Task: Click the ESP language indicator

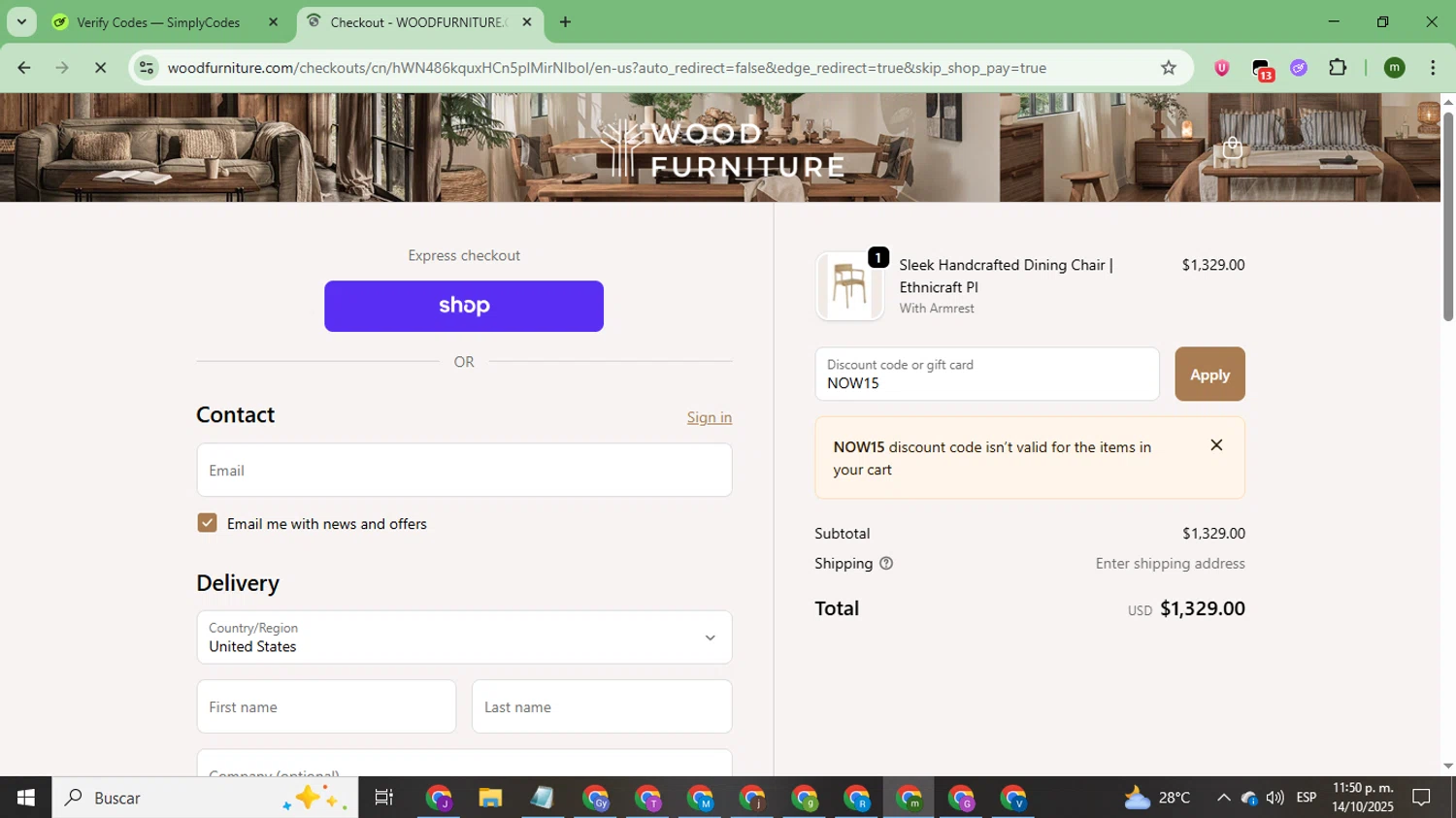Action: pyautogui.click(x=1307, y=798)
